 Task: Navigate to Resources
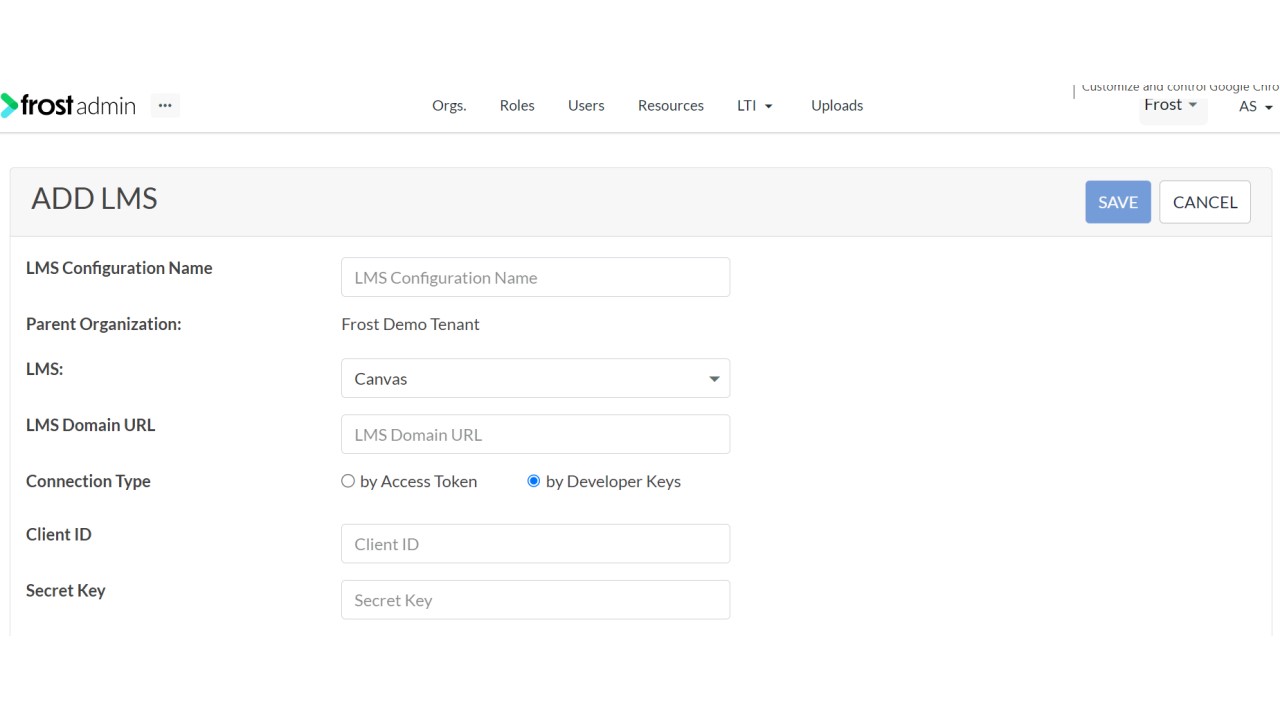pyautogui.click(x=671, y=105)
